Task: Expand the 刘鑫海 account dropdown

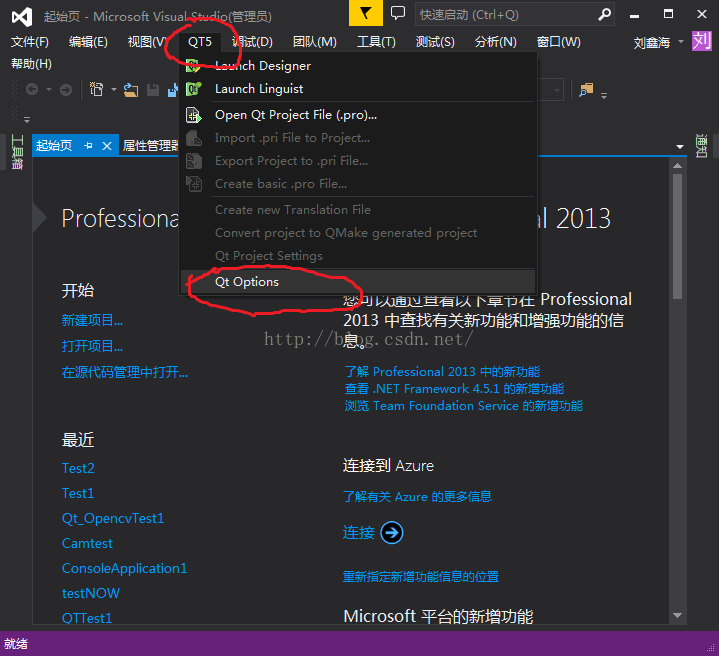Action: (x=681, y=42)
